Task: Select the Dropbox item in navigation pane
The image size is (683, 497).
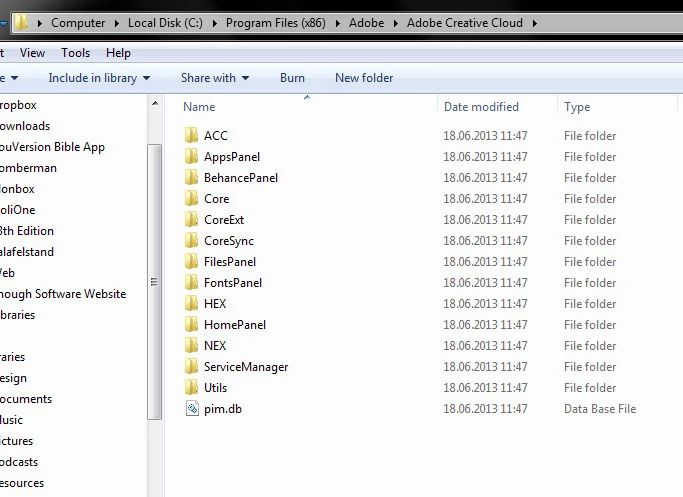Action: [x=18, y=105]
